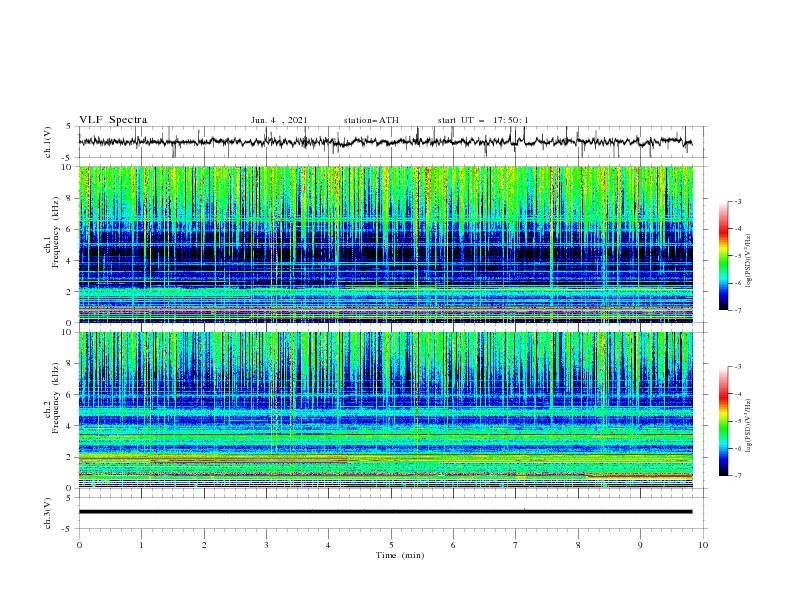Click the 'VLF Spectra' plot title
Image resolution: width=792 pixels, height=612 pixels.
tap(113, 120)
